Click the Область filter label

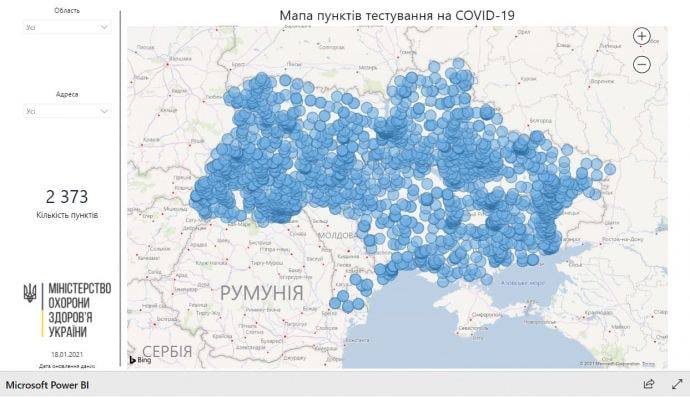click(67, 11)
